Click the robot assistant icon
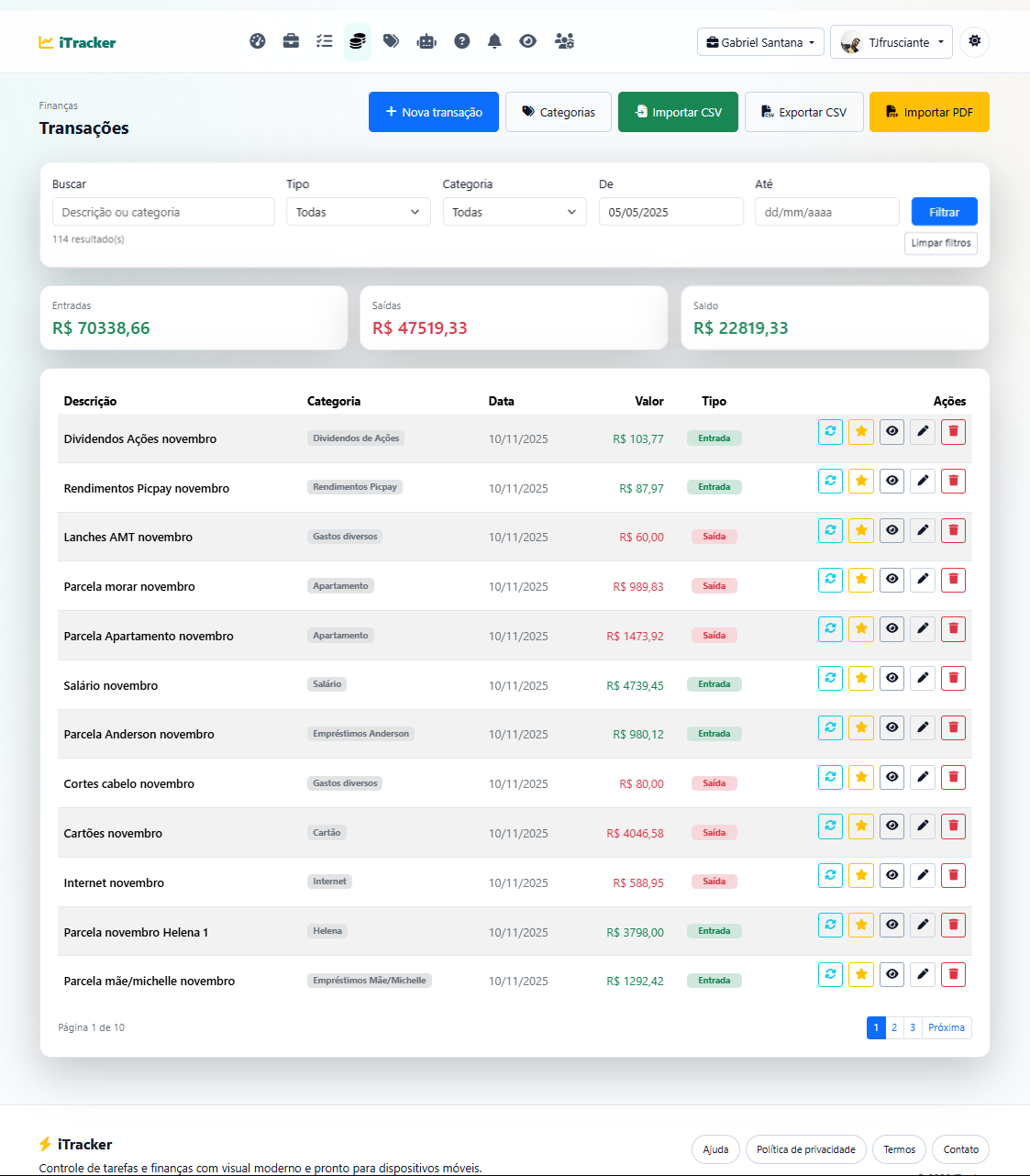 [426, 41]
